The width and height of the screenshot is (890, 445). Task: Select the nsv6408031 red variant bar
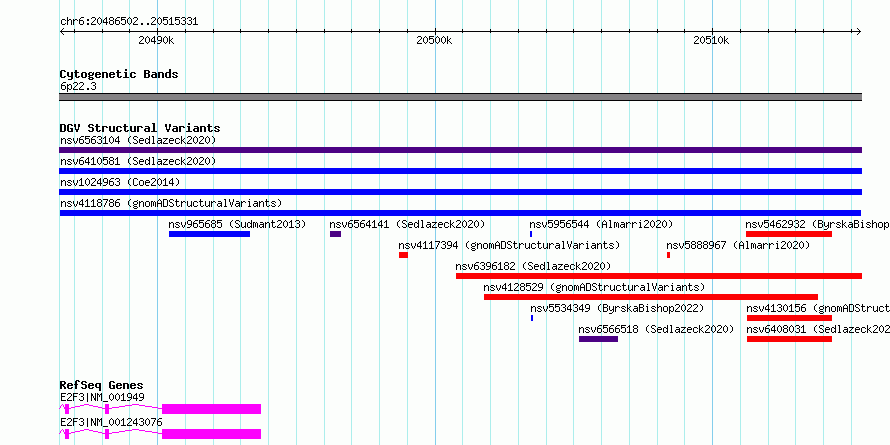click(789, 339)
